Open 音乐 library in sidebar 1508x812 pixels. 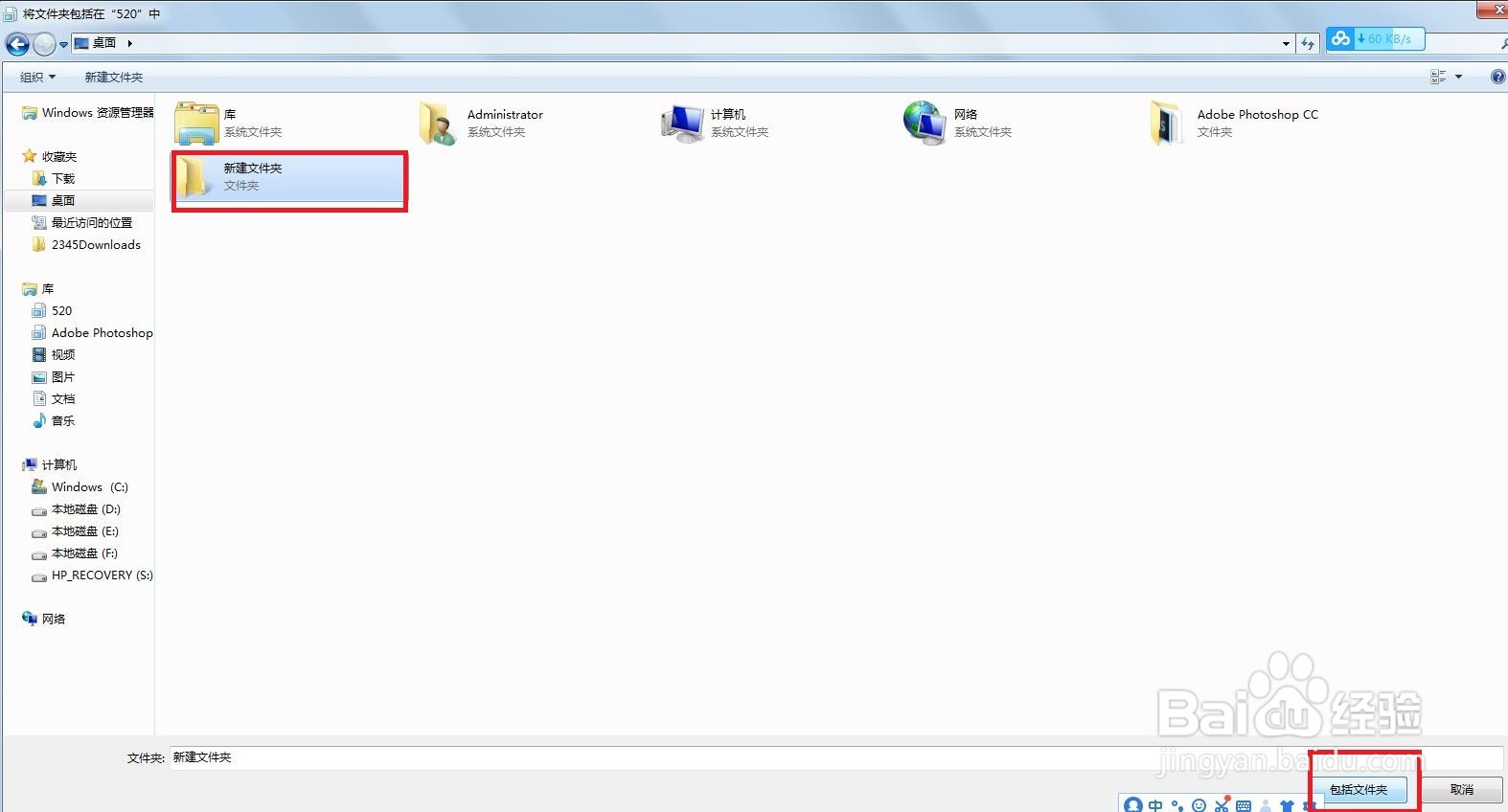[x=54, y=420]
